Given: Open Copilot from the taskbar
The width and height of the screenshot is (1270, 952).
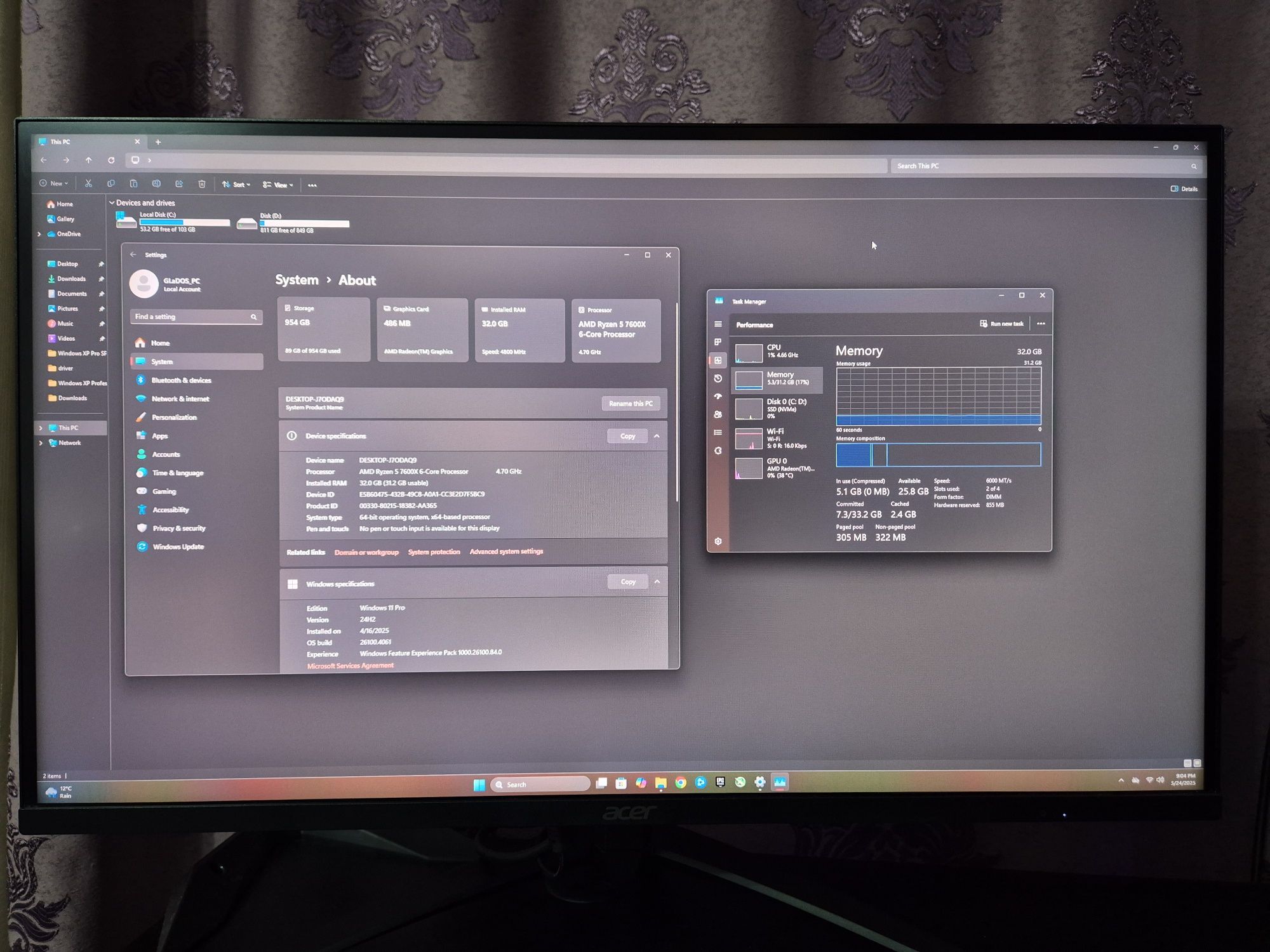Looking at the screenshot, I should pos(641,783).
